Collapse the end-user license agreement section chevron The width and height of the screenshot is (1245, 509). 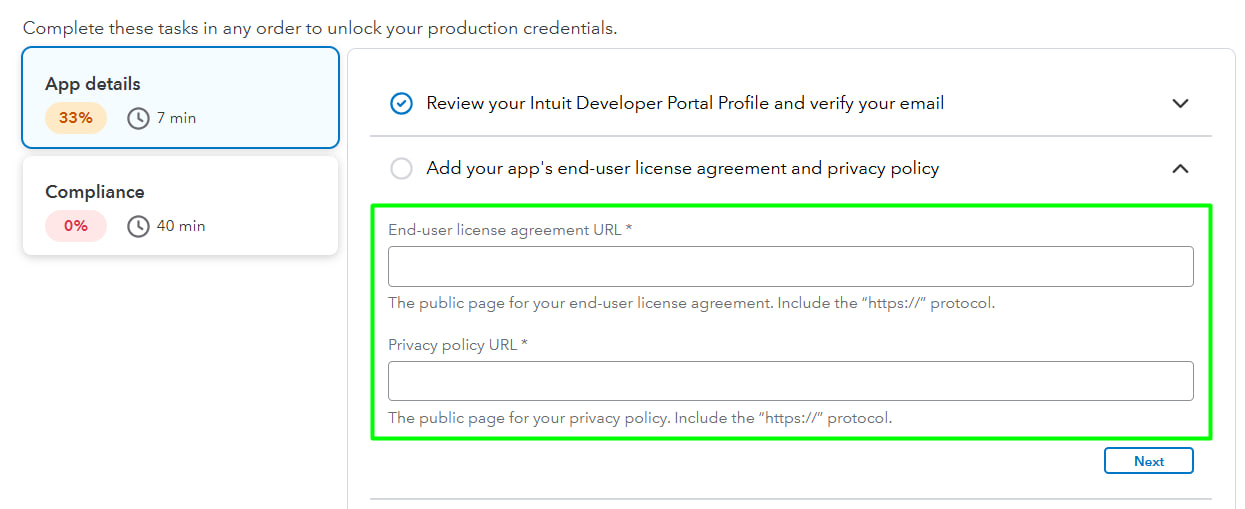pyautogui.click(x=1180, y=169)
